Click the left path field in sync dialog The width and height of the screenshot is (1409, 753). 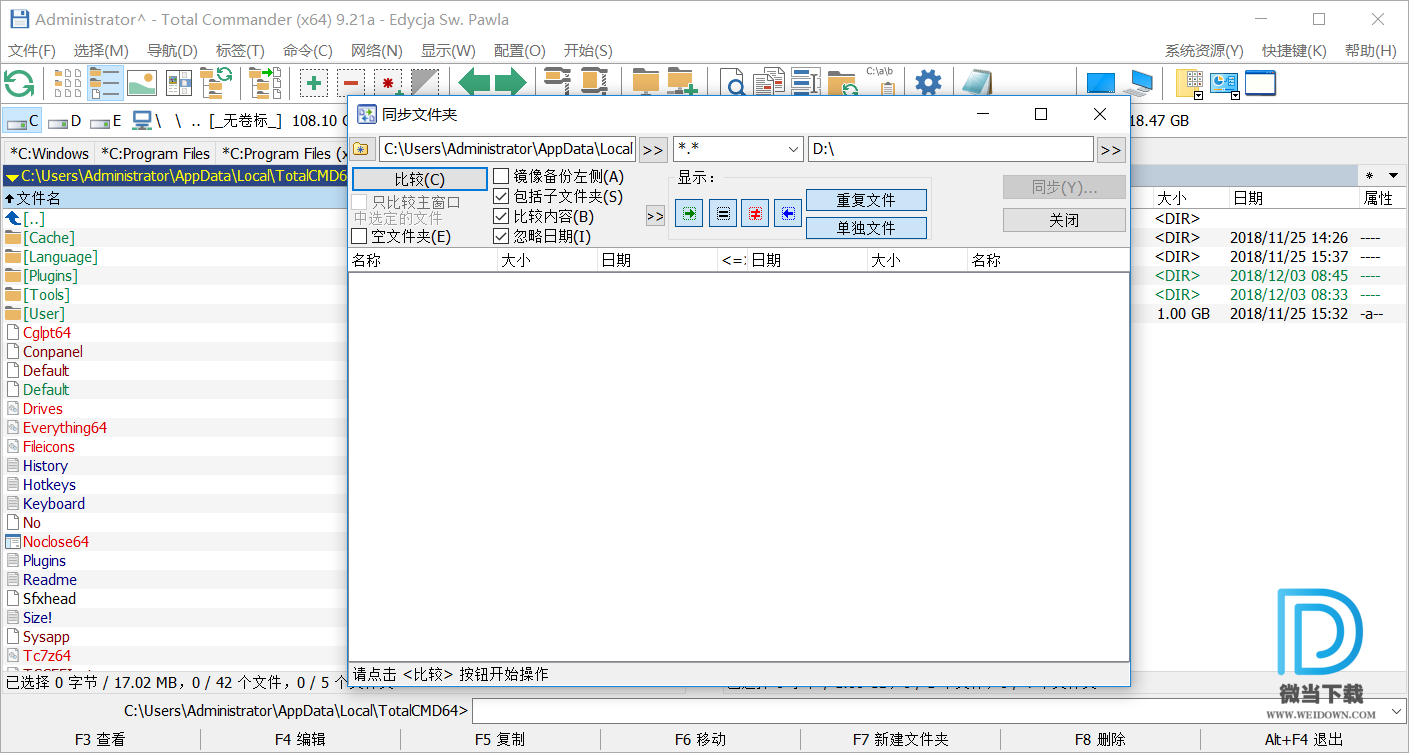coord(507,150)
